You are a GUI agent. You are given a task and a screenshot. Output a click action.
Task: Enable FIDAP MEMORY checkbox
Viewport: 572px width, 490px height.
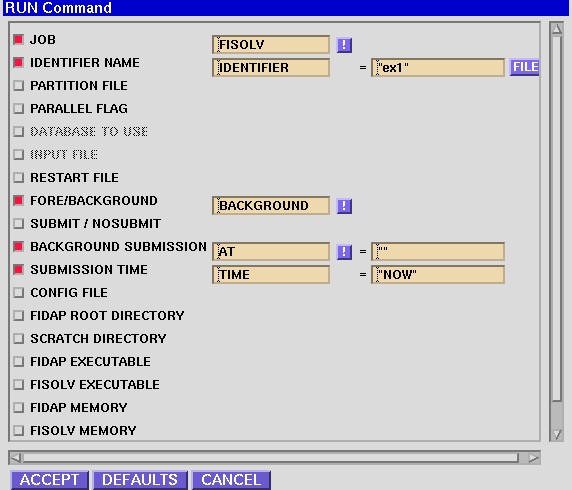coord(18,408)
